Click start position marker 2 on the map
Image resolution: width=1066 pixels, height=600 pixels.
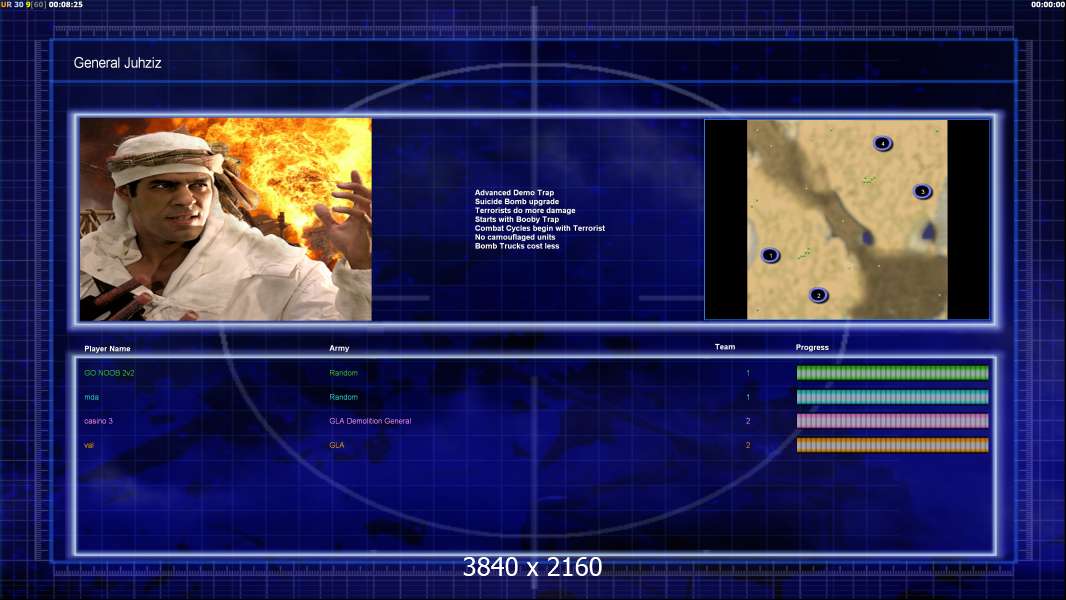[x=819, y=295]
